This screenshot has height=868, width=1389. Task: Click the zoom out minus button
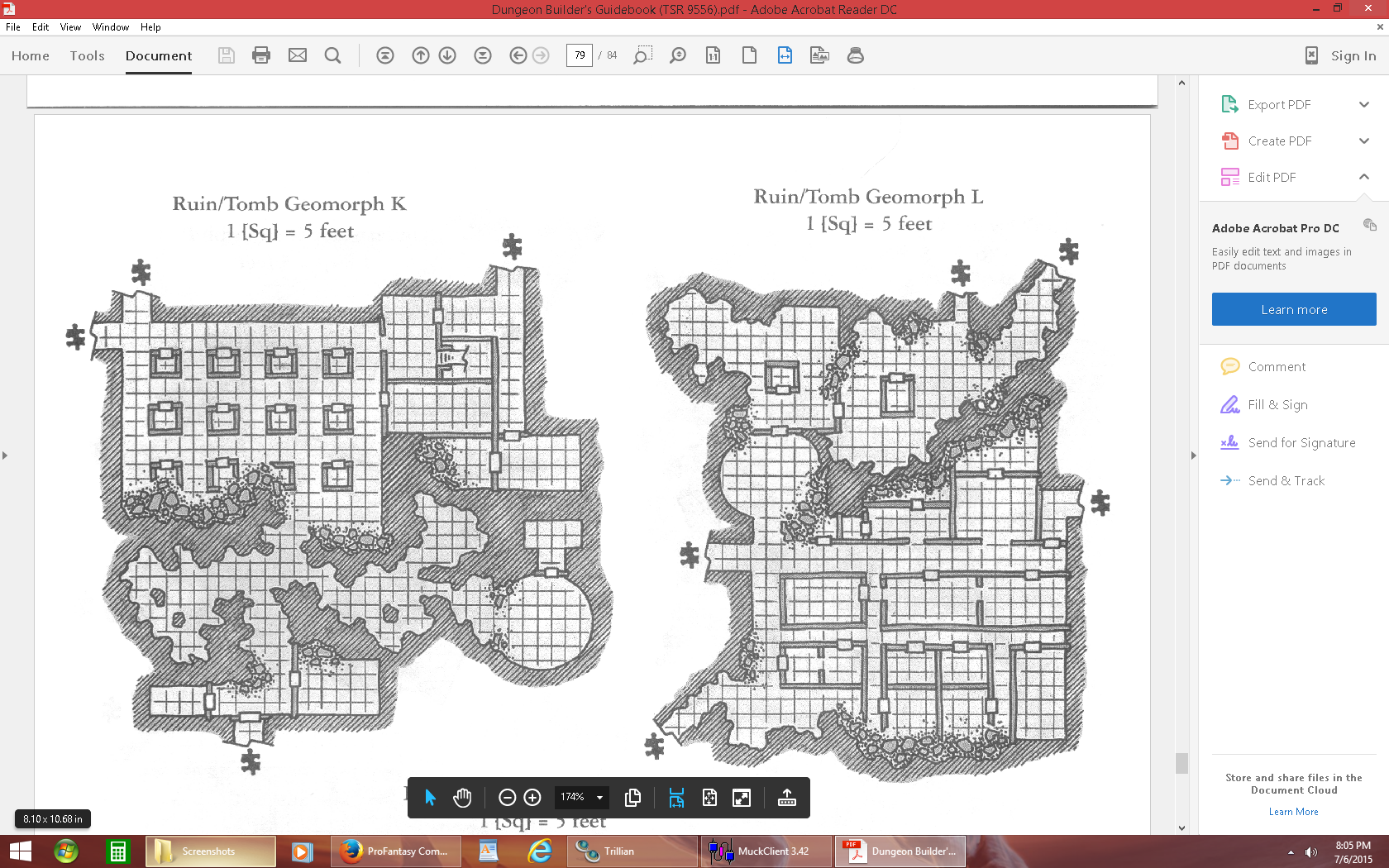click(x=508, y=798)
